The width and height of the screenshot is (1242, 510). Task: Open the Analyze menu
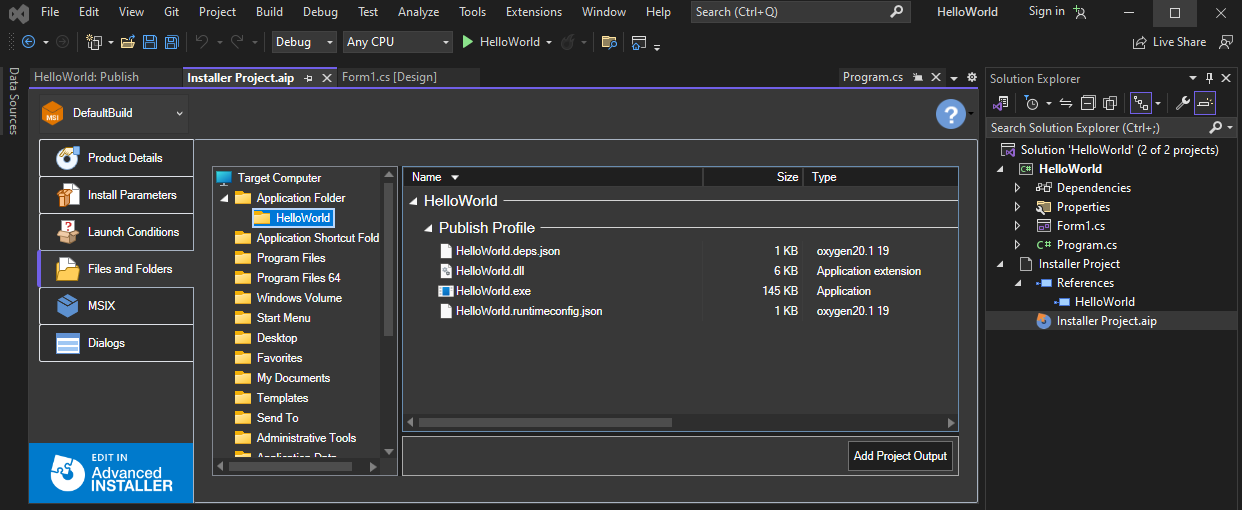[x=418, y=12]
